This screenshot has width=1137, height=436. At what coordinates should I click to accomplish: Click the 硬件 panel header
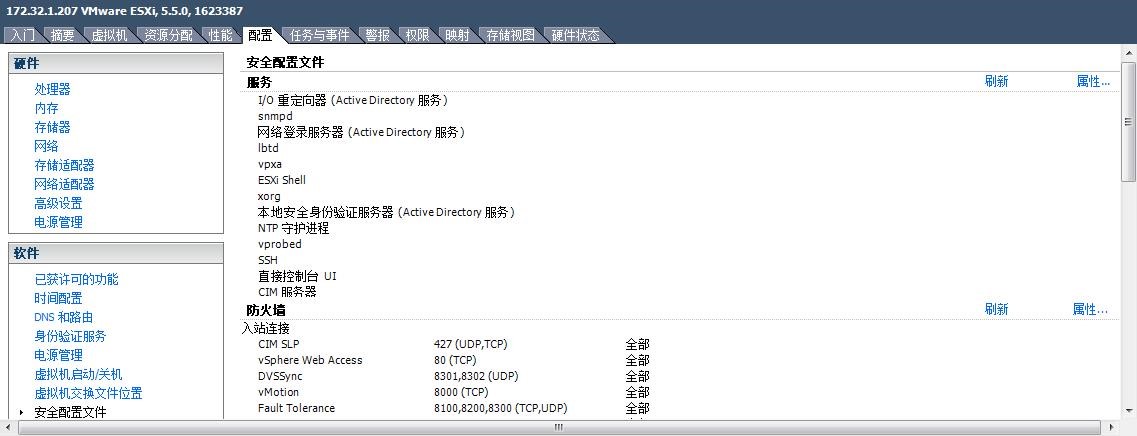(115, 63)
